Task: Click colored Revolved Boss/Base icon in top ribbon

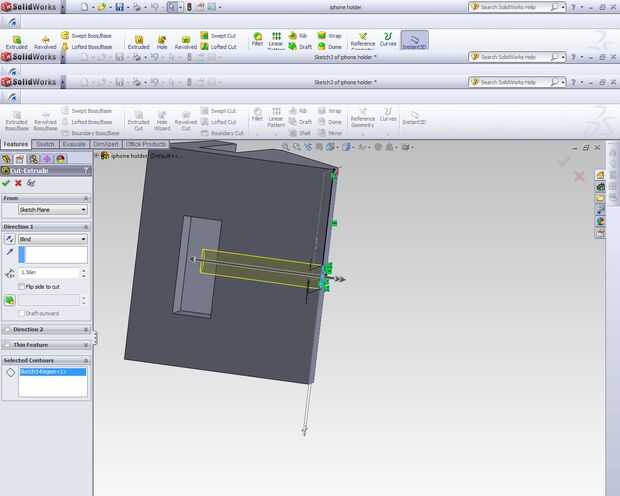Action: coord(45,42)
